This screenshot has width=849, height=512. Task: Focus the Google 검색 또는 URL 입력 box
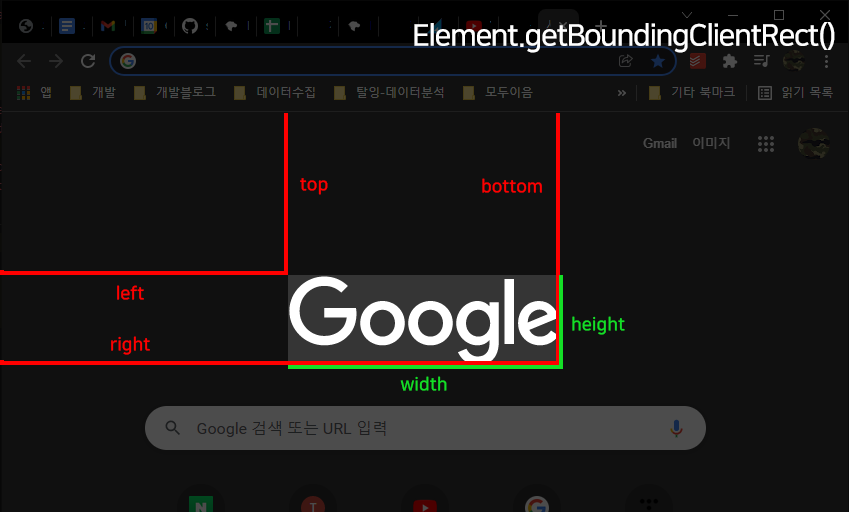point(425,428)
